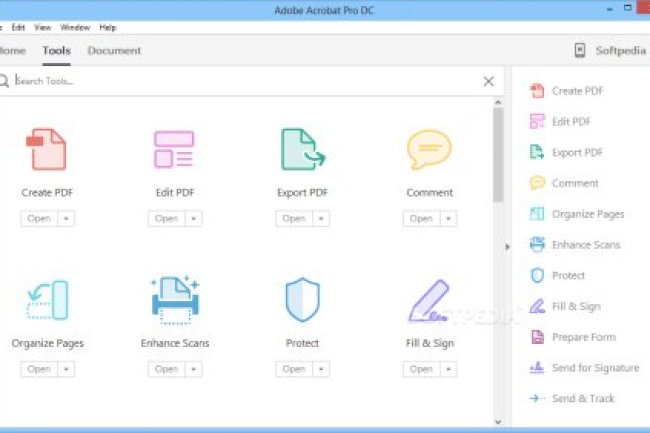Select Enhance Scans icon in right sidebar

pos(537,244)
